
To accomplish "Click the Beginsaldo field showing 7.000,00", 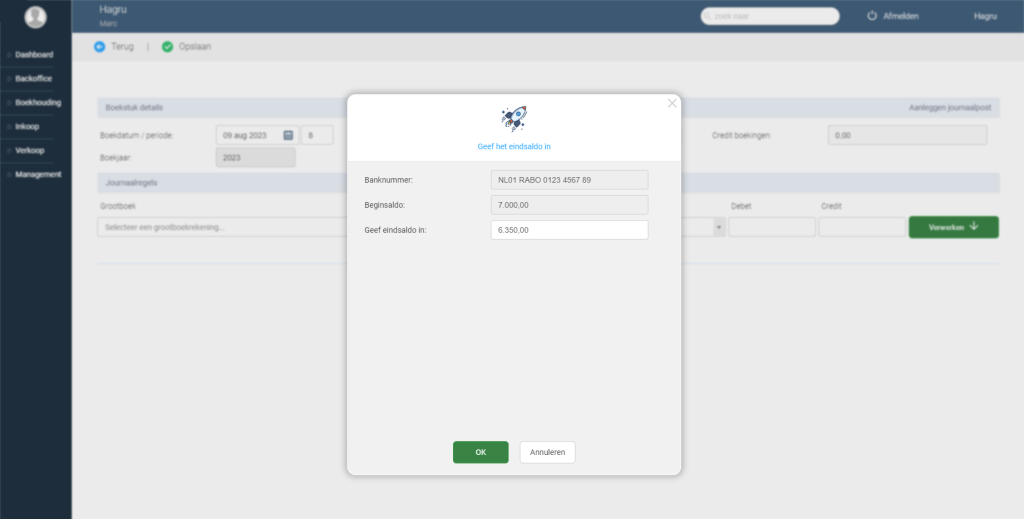I will (x=569, y=205).
